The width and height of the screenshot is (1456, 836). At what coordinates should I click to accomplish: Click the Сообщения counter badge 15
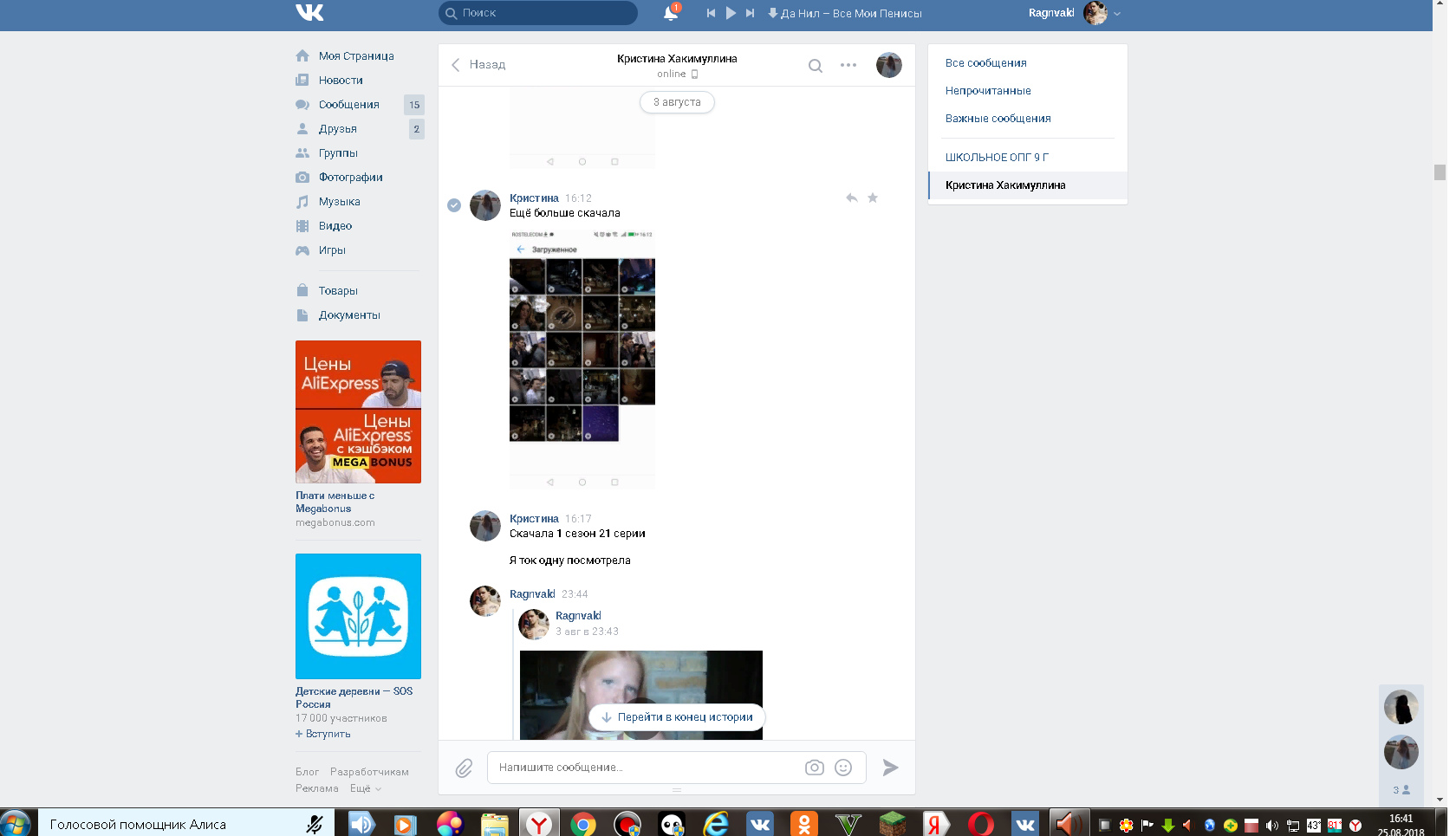point(414,105)
